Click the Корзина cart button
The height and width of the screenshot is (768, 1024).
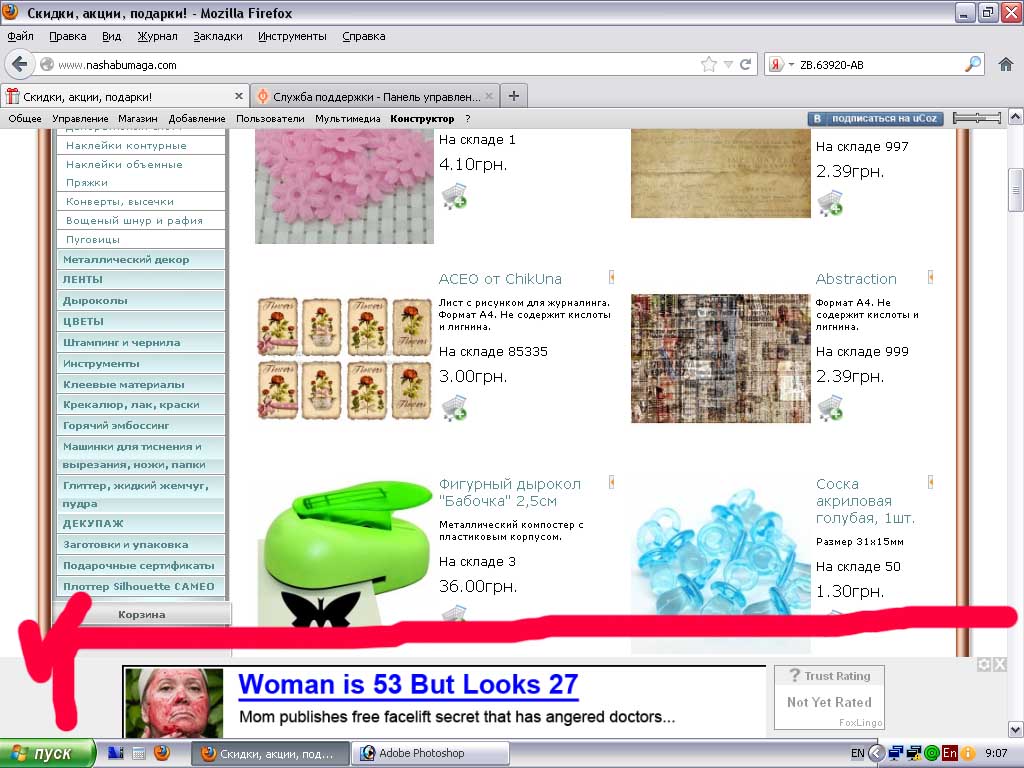click(x=142, y=615)
